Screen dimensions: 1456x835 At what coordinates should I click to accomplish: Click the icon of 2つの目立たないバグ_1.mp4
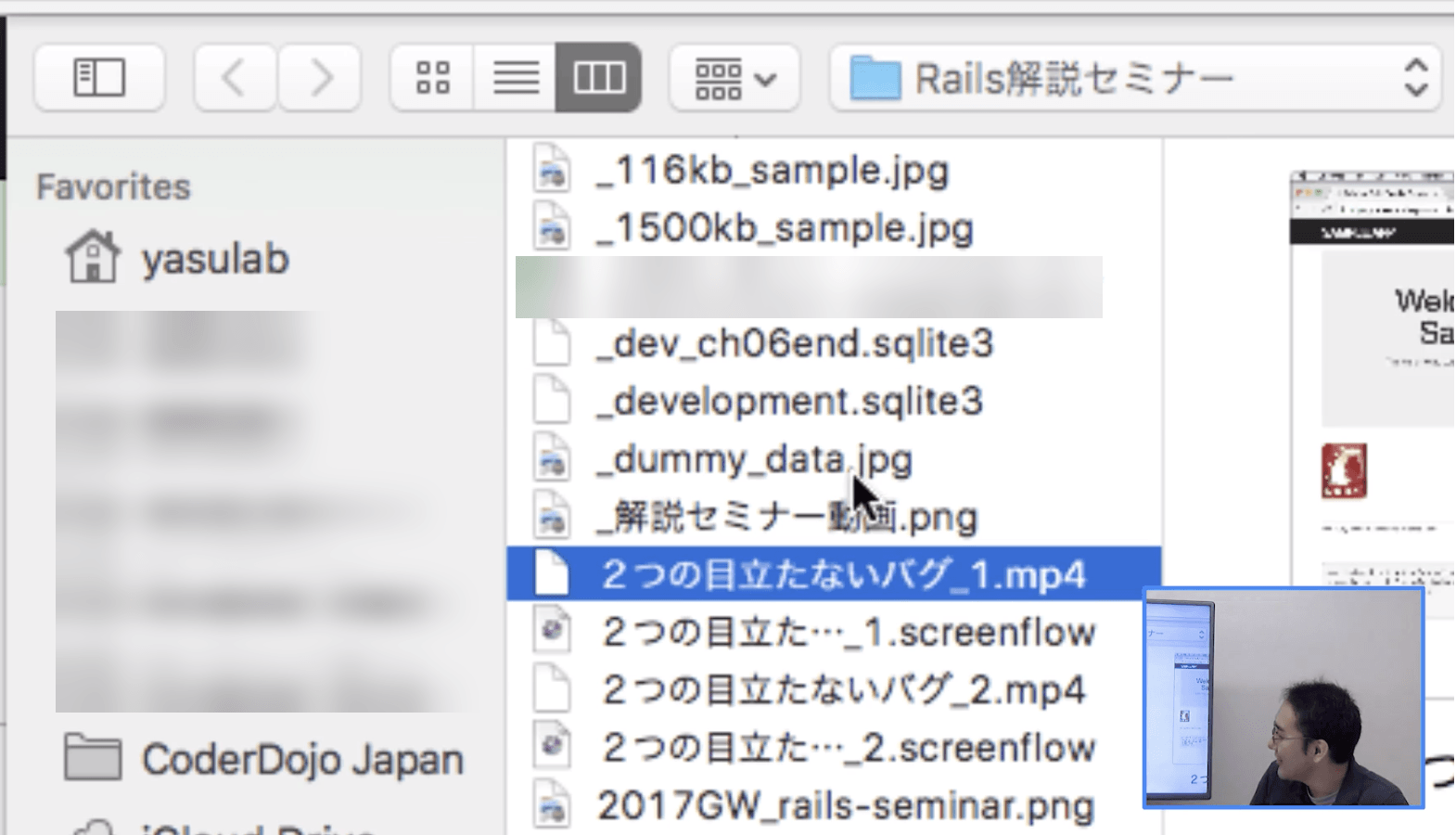point(552,574)
